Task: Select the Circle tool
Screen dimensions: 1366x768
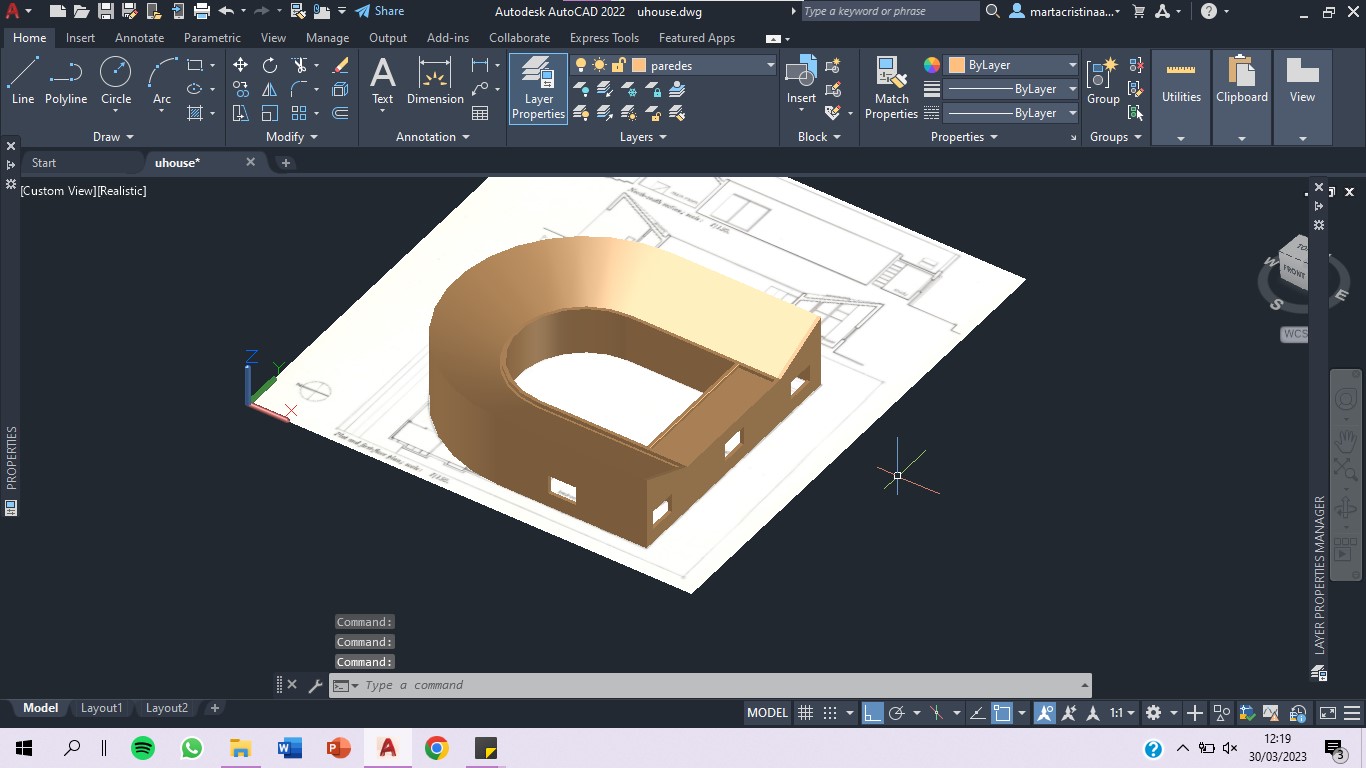Action: (116, 81)
